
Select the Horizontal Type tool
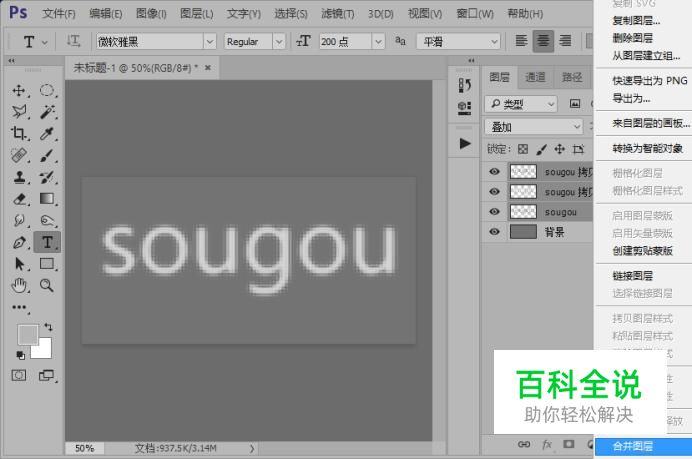47,242
